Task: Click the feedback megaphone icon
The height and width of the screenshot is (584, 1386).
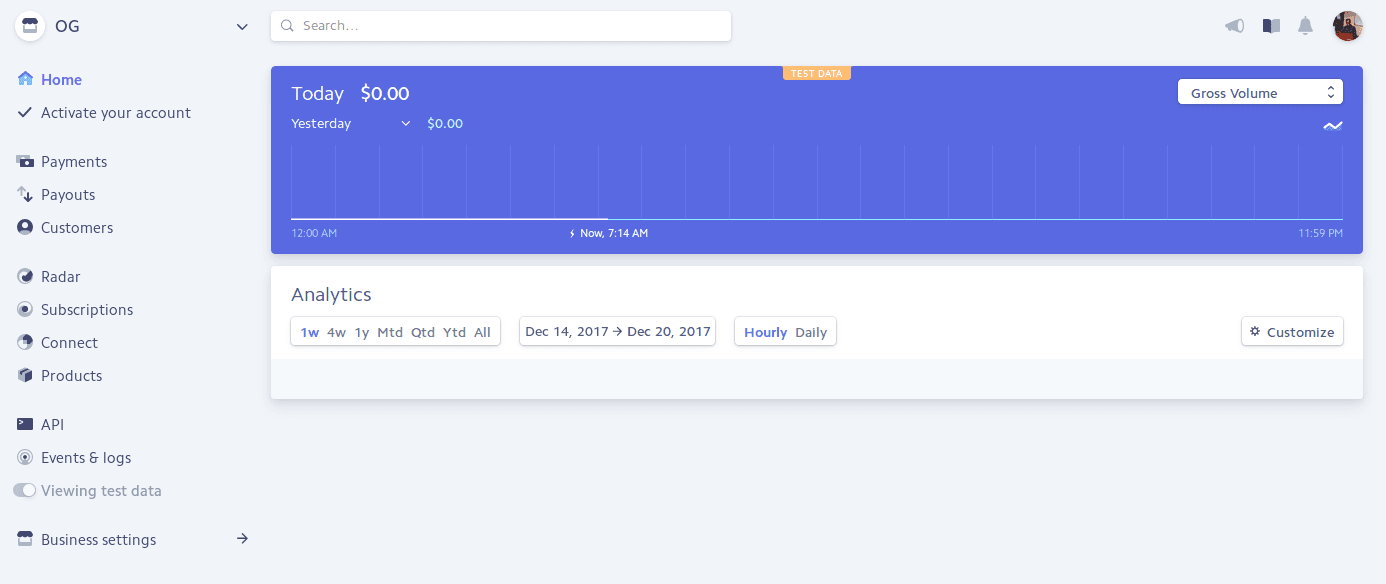Action: coord(1234,26)
